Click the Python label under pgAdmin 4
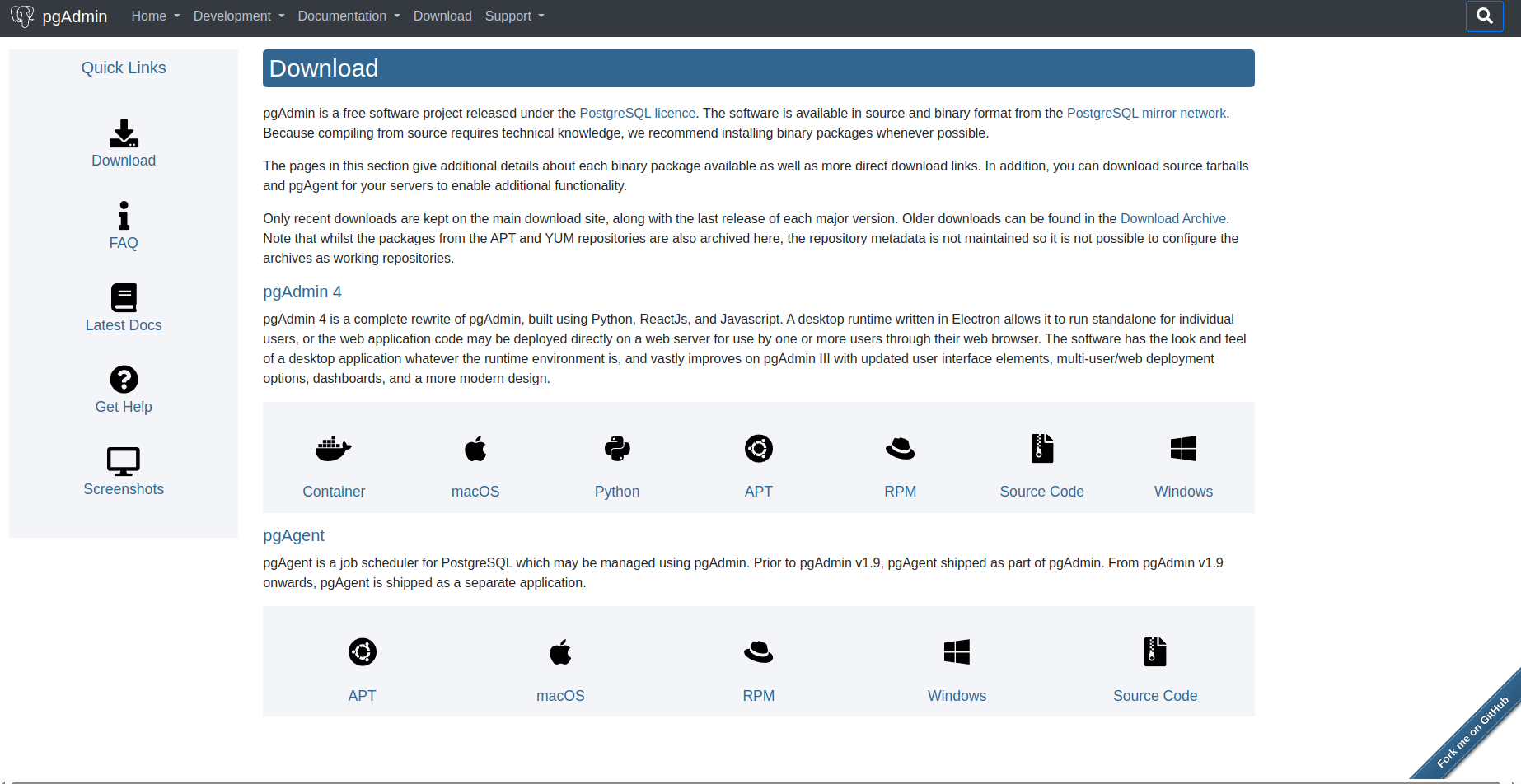The height and width of the screenshot is (784, 1521). [x=617, y=492]
